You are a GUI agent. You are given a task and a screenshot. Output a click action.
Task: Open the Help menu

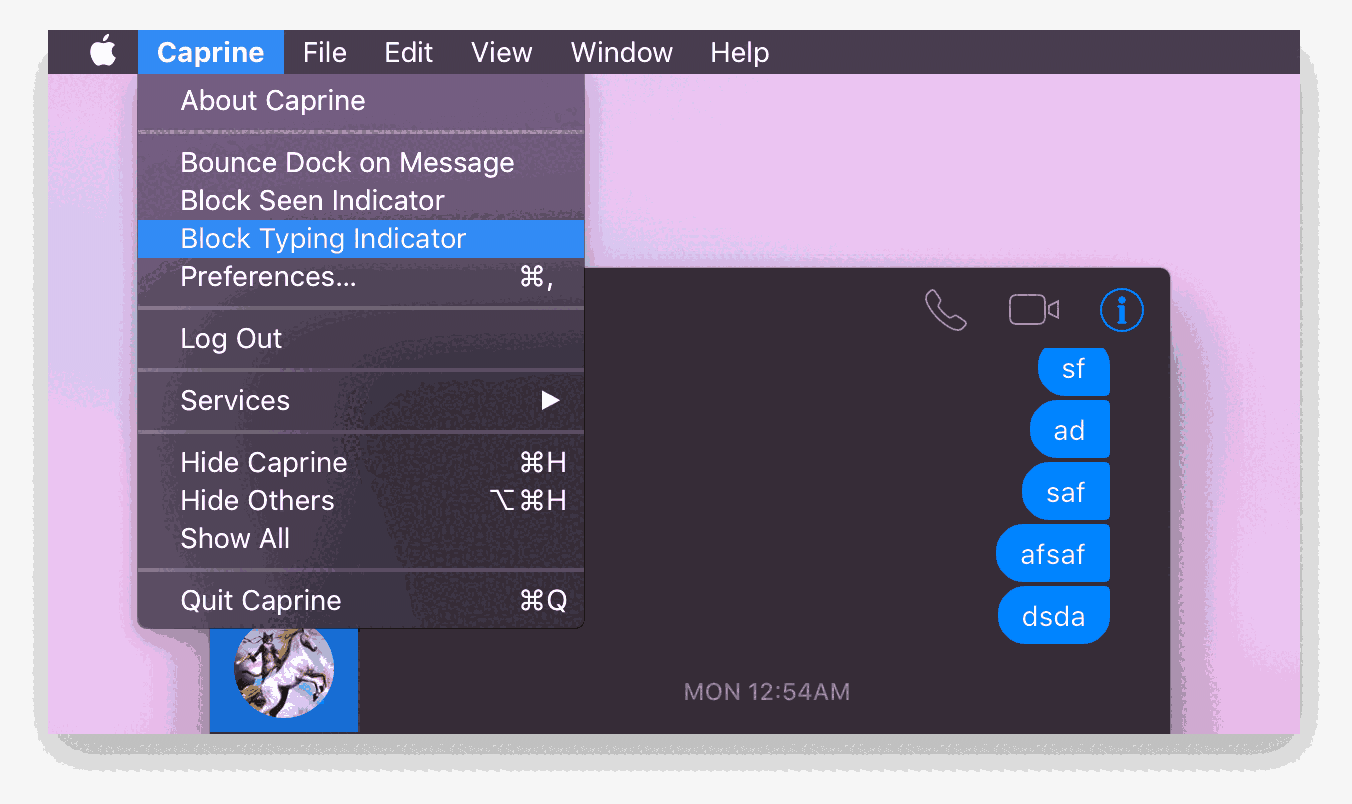(739, 52)
